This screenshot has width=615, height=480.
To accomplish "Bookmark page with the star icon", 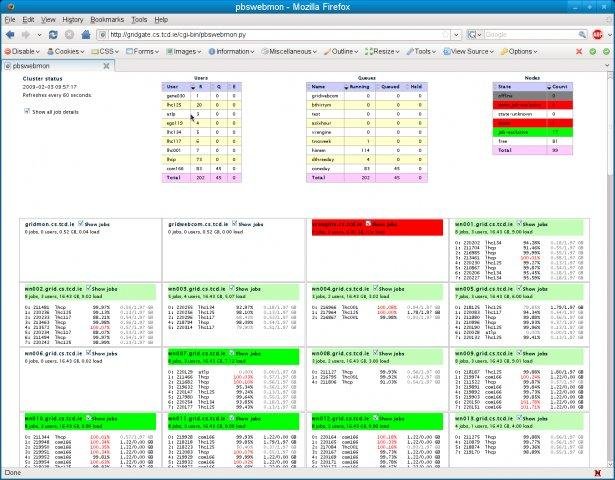I will 445,35.
